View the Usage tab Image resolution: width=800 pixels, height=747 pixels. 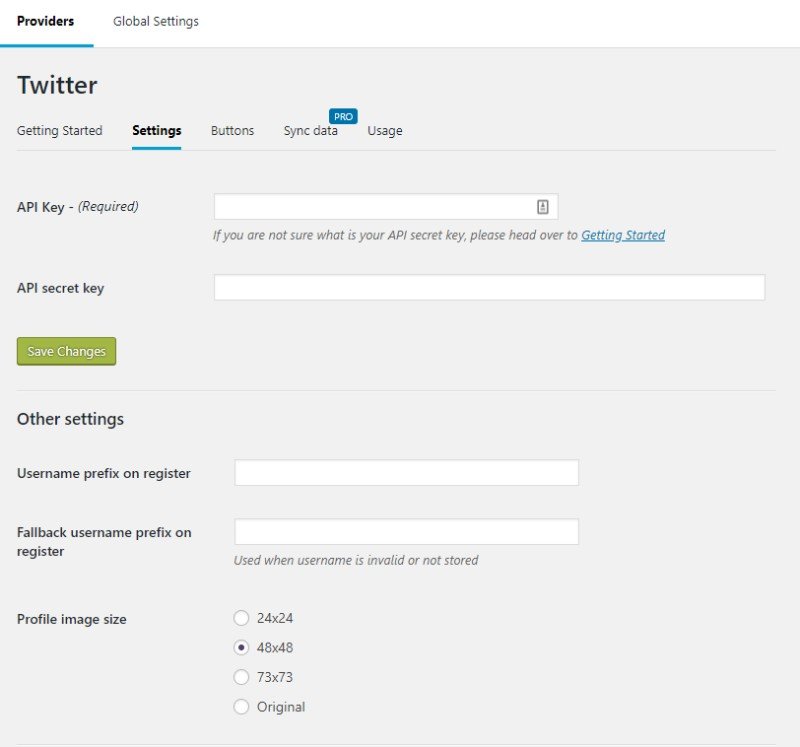[x=385, y=130]
